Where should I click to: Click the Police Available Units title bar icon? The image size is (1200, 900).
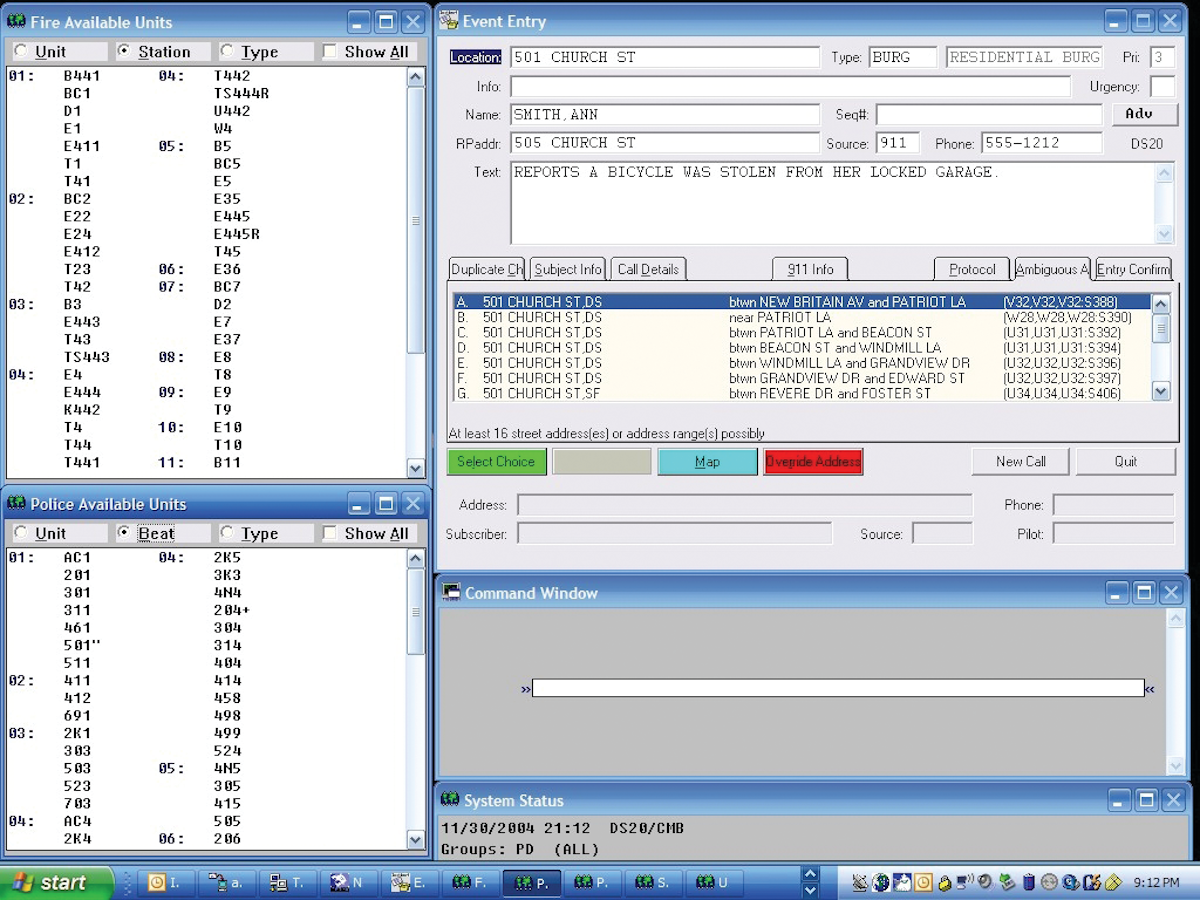[16, 503]
